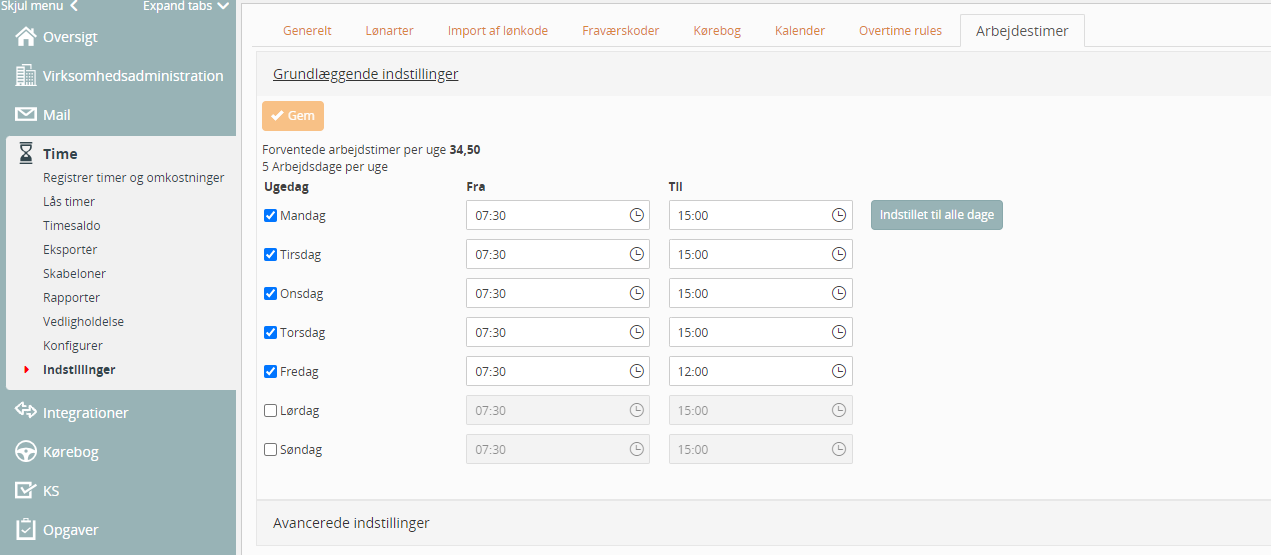Click the Onsdag Til time field

pos(750,293)
